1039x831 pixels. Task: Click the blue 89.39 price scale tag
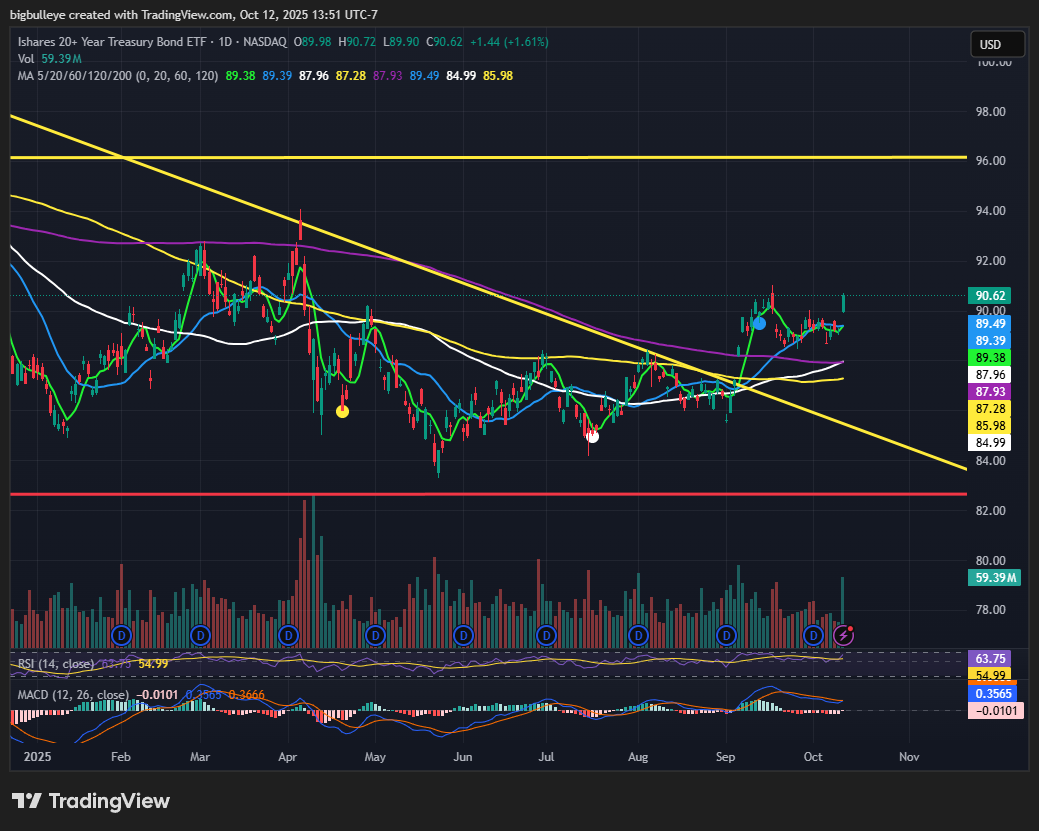point(990,341)
